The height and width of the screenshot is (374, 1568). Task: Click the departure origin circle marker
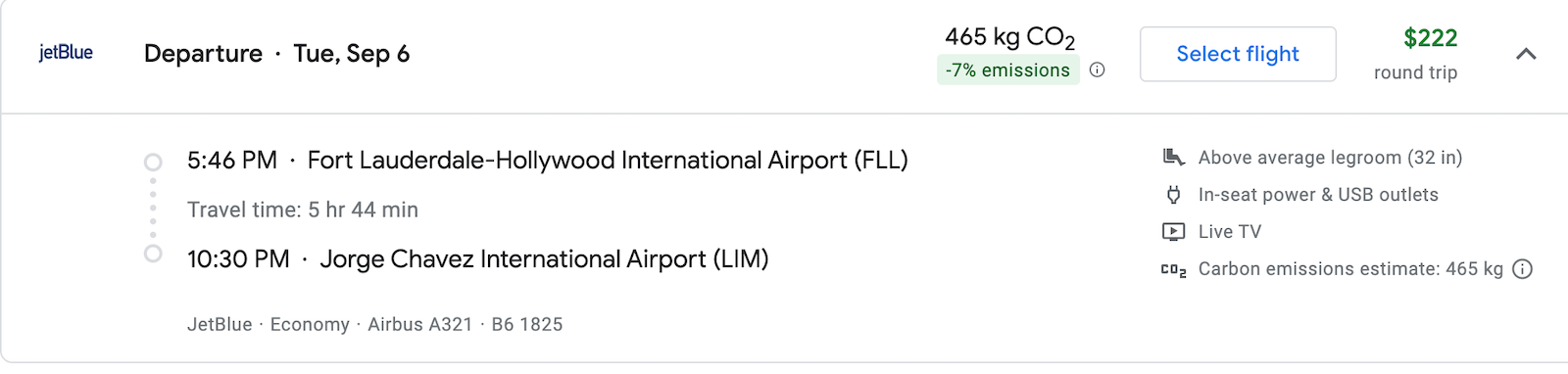153,162
